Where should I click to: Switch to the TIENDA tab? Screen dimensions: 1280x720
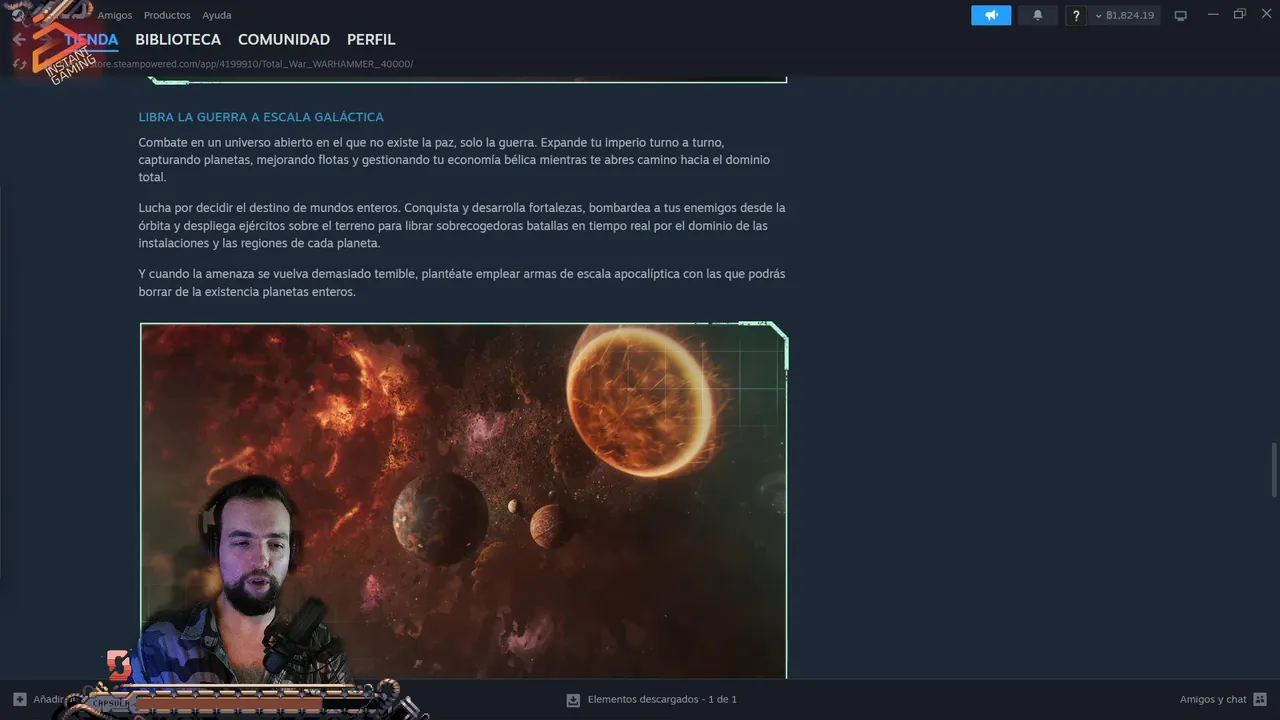(x=91, y=40)
